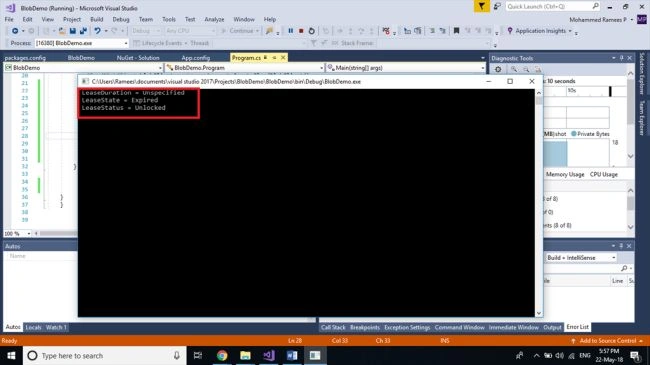Click Cortana microphone icon in search box
The image size is (650, 365).
click(177, 355)
